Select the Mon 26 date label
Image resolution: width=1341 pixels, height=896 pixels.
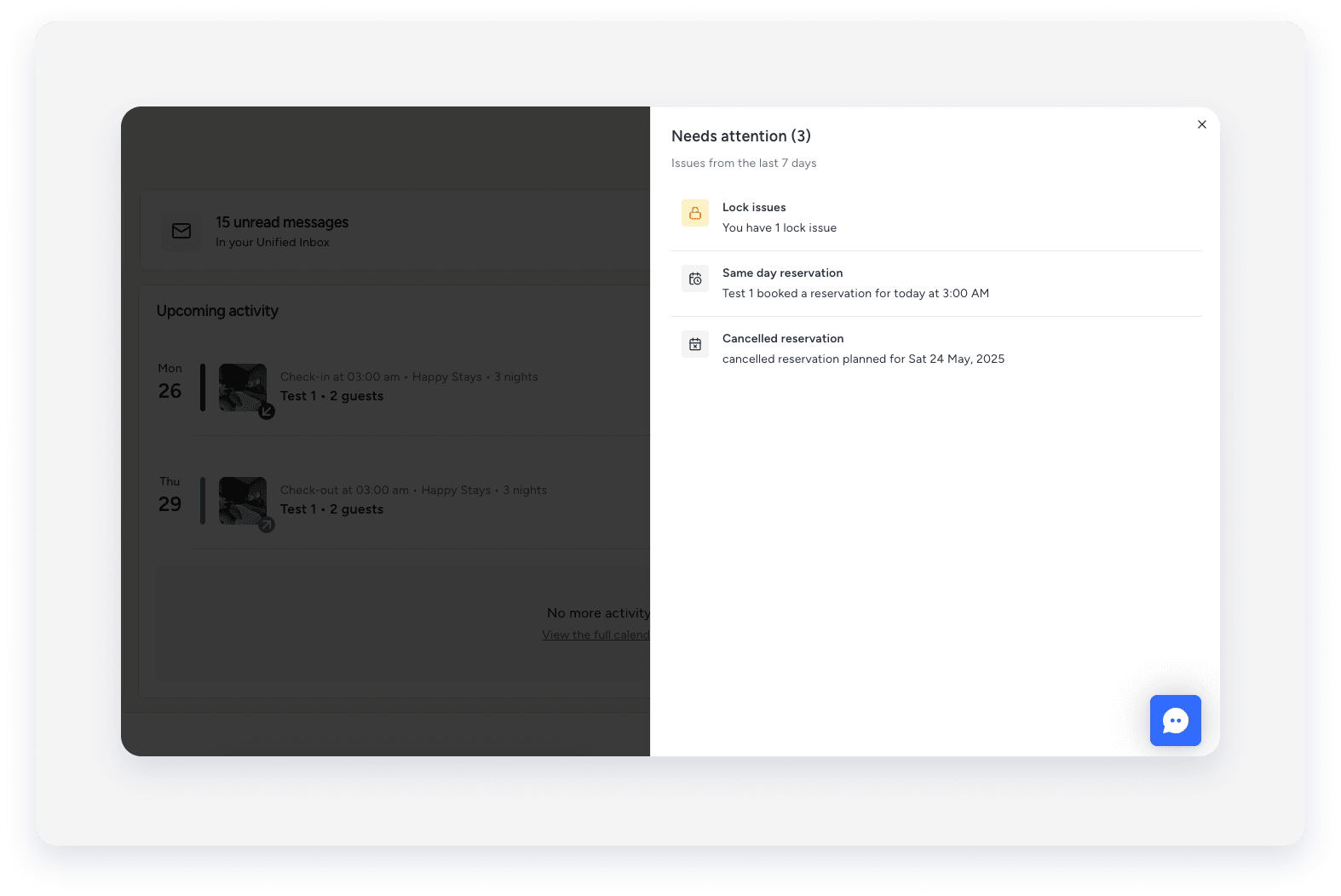pos(170,382)
